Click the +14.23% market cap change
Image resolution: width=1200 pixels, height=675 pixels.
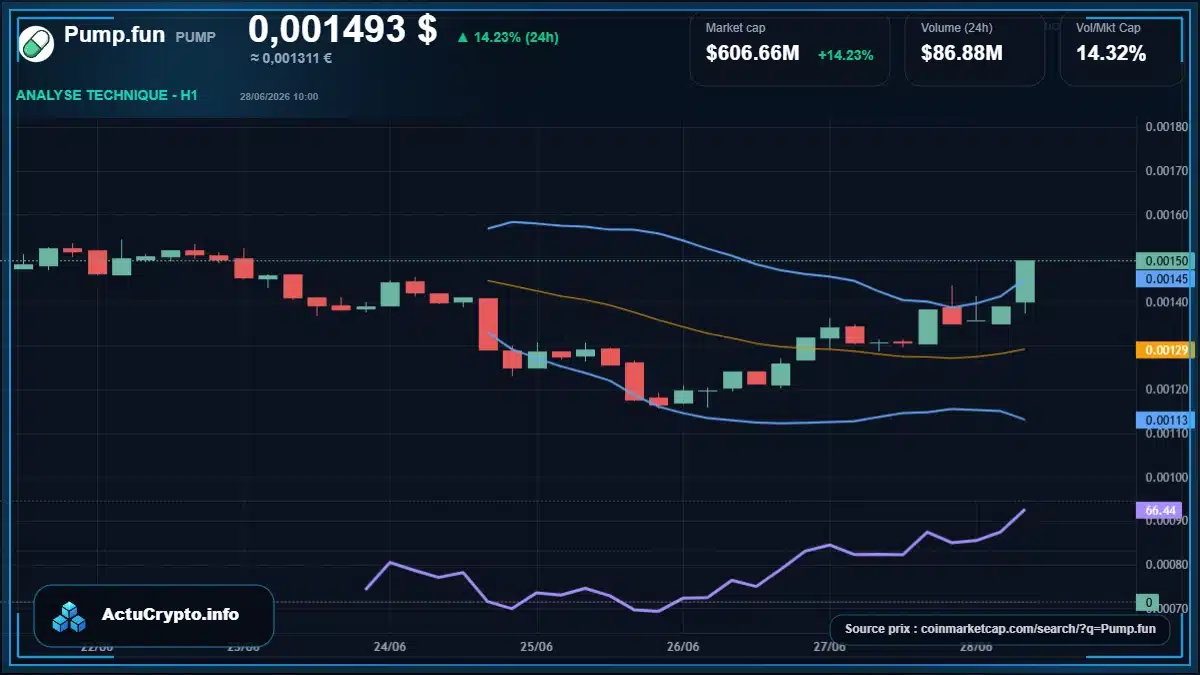pyautogui.click(x=845, y=55)
